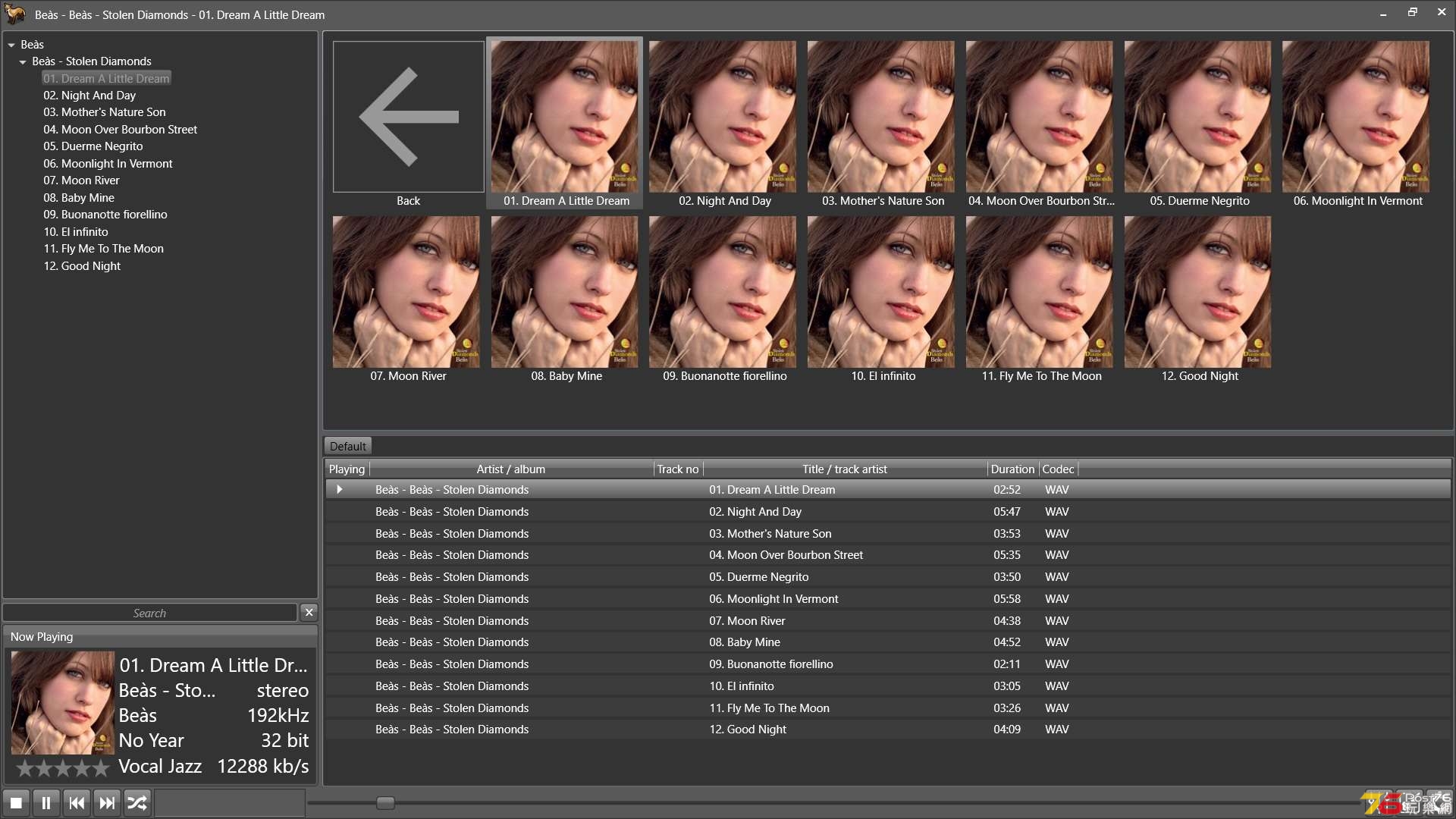
Task: Select 05. Duerme Negrito in tree
Action: pos(93,146)
